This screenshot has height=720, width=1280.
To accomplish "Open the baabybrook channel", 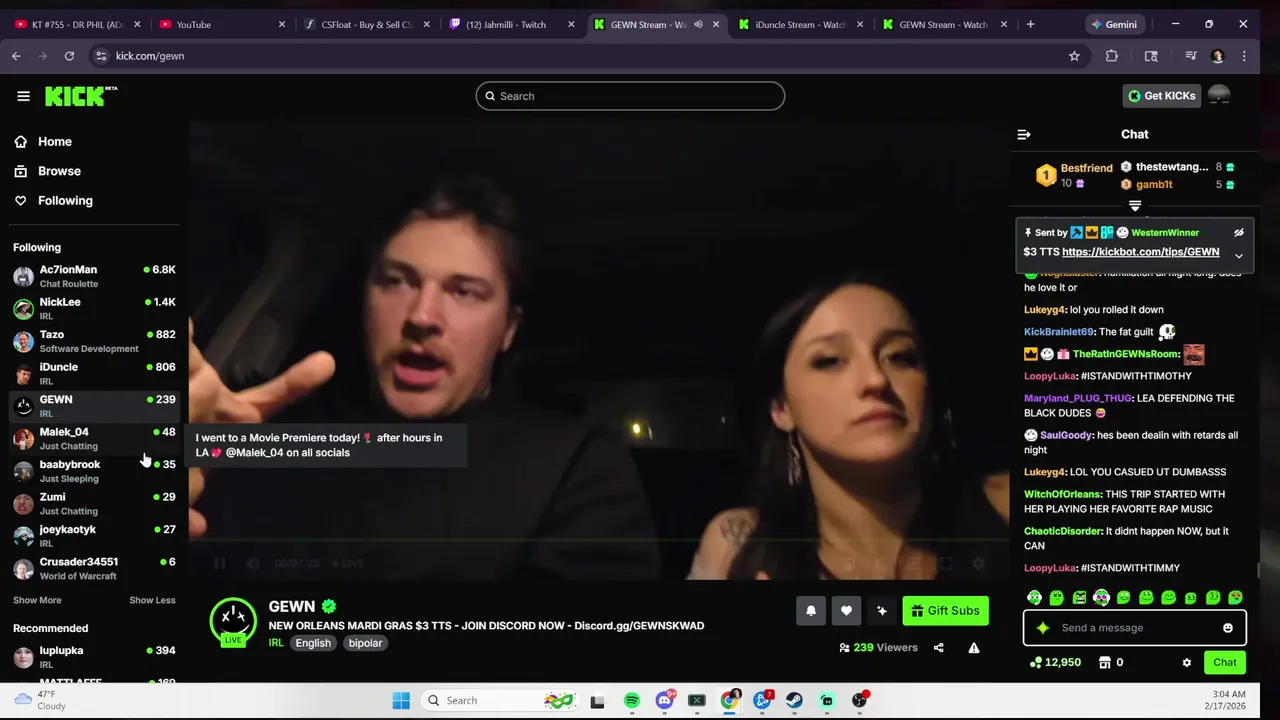I will [x=94, y=471].
